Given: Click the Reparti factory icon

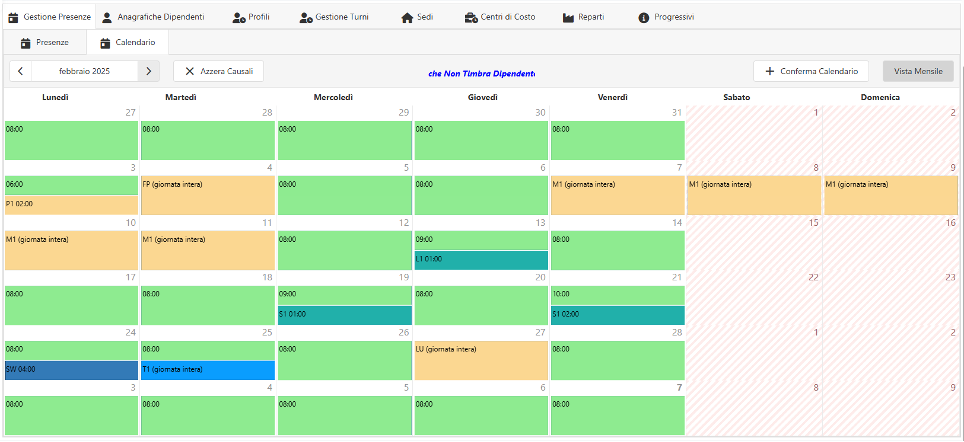Looking at the screenshot, I should 569,17.
